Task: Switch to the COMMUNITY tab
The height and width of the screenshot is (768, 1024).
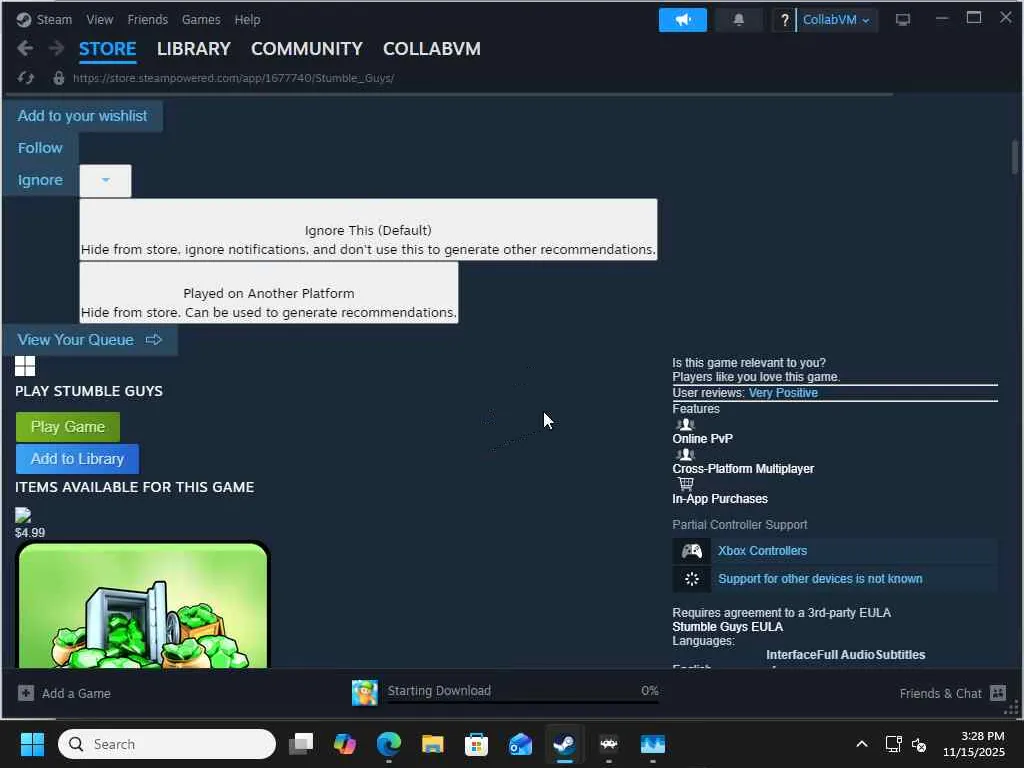Action: click(x=306, y=49)
